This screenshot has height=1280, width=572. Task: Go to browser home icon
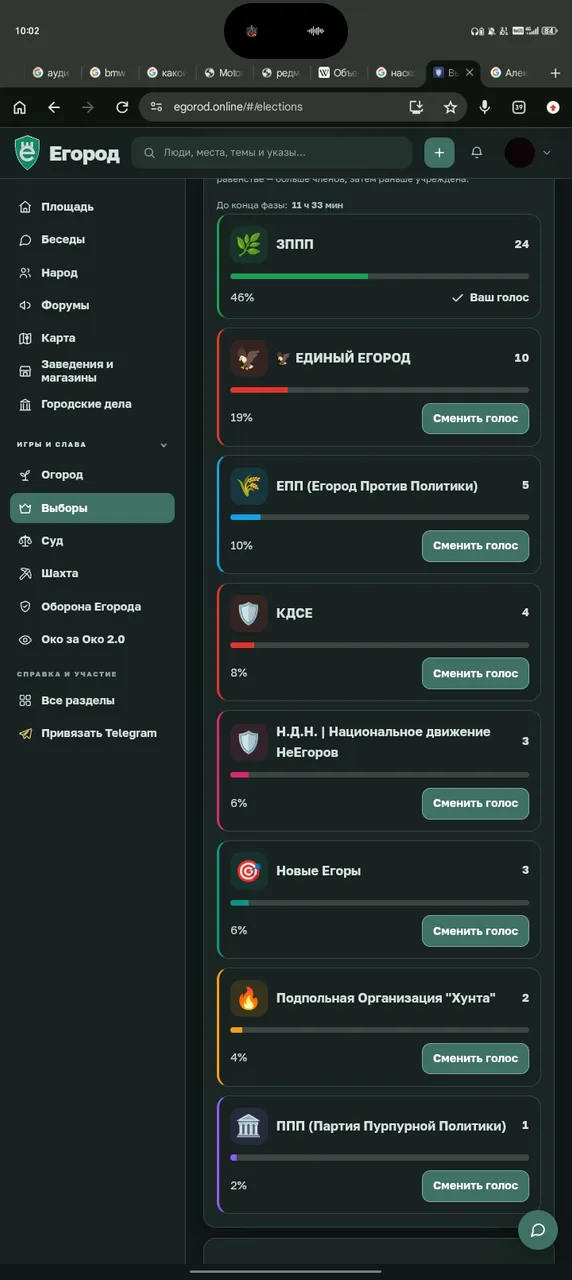pyautogui.click(x=20, y=107)
